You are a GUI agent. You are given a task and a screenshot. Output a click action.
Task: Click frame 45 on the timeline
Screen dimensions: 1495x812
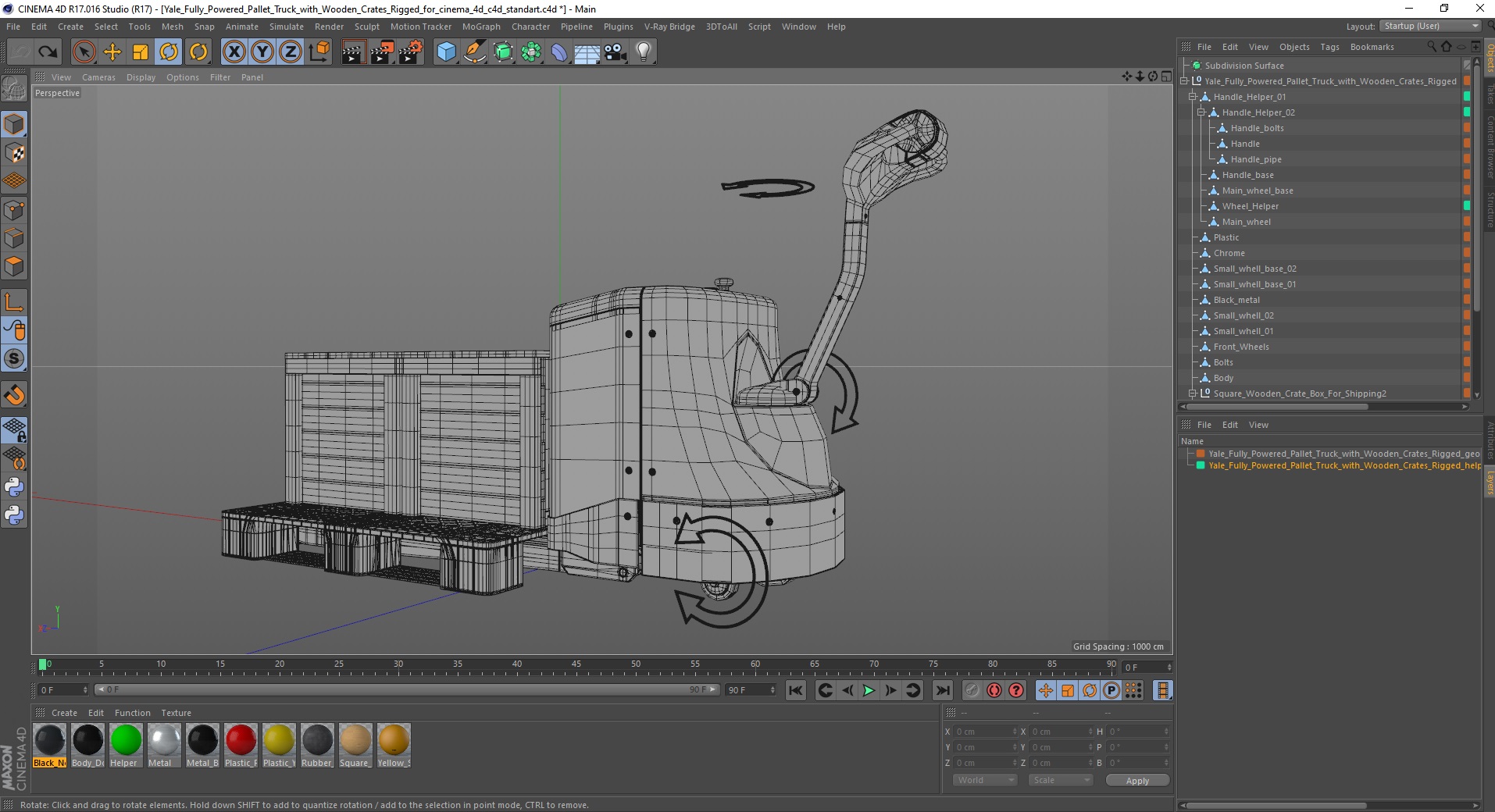pyautogui.click(x=576, y=666)
